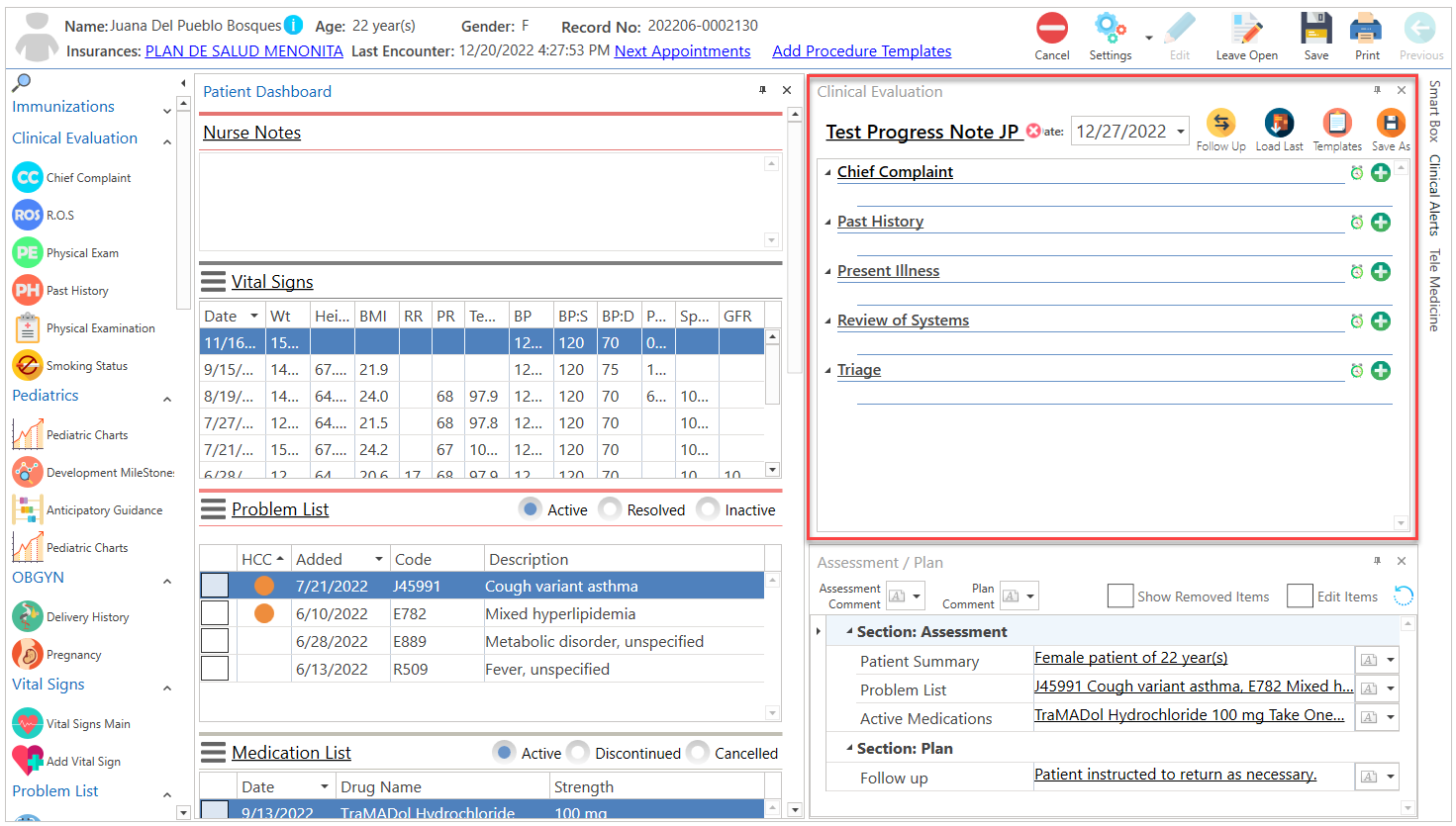Open the Tele Medicine tab

pyautogui.click(x=1432, y=287)
